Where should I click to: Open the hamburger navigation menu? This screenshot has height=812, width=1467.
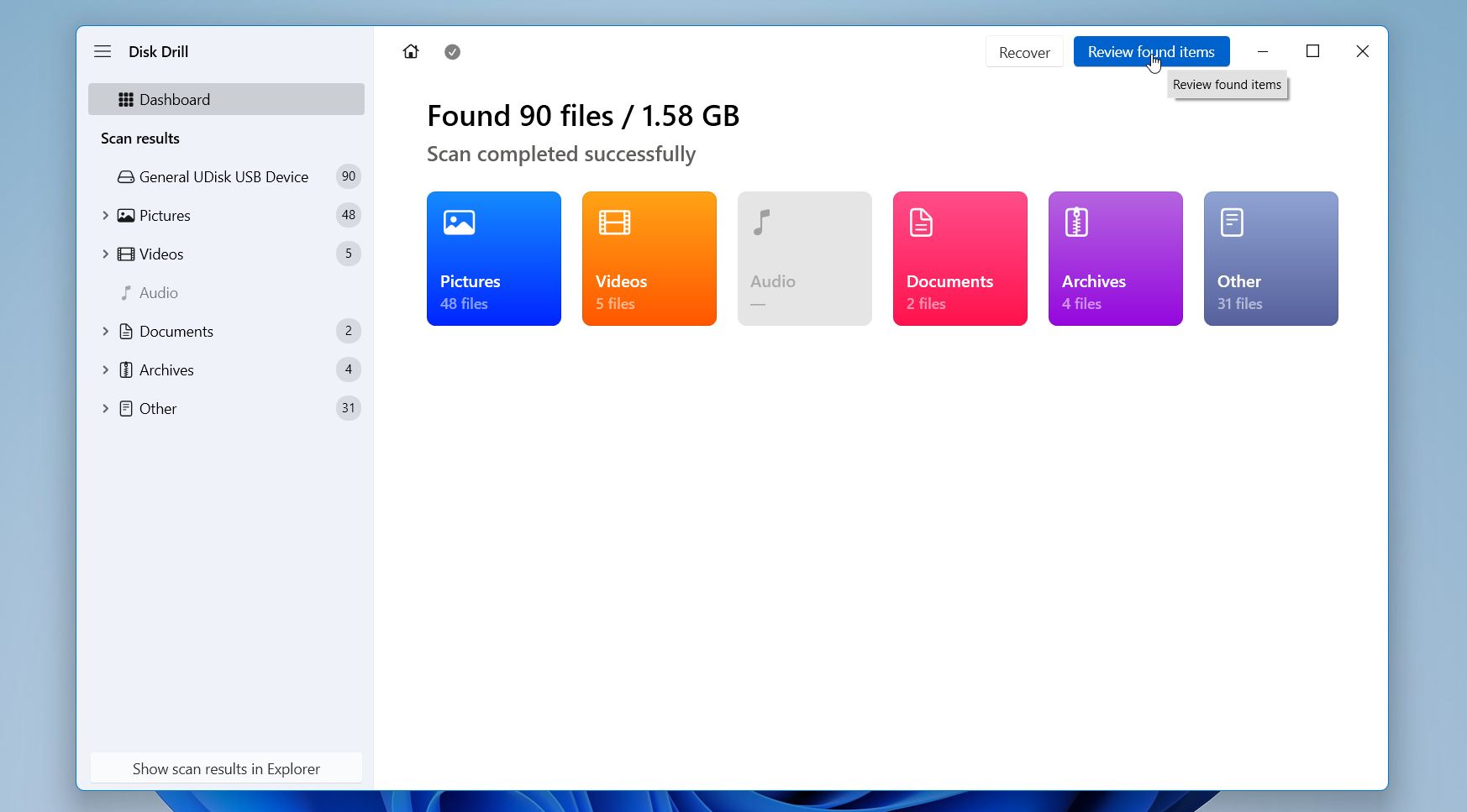click(x=103, y=51)
